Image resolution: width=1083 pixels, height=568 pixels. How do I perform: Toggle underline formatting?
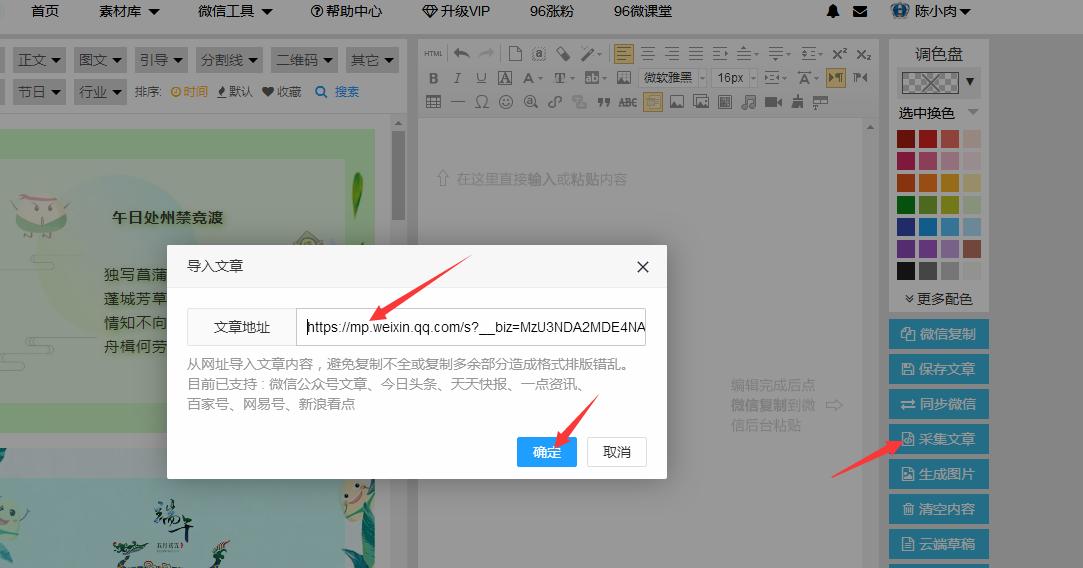click(481, 78)
